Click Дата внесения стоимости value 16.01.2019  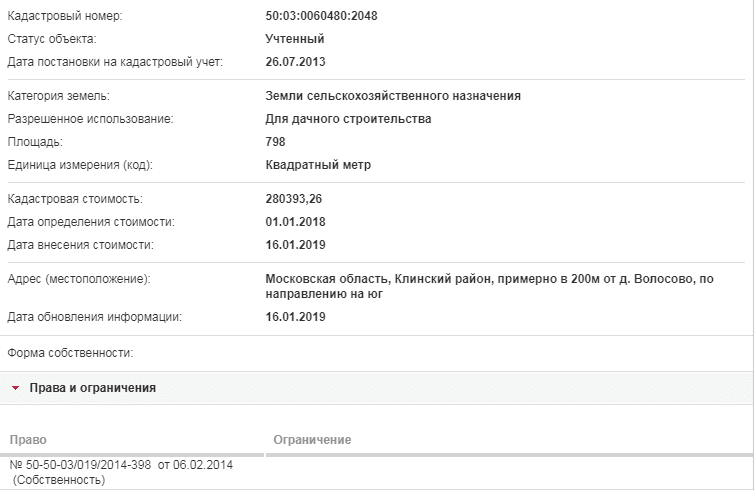coord(295,245)
